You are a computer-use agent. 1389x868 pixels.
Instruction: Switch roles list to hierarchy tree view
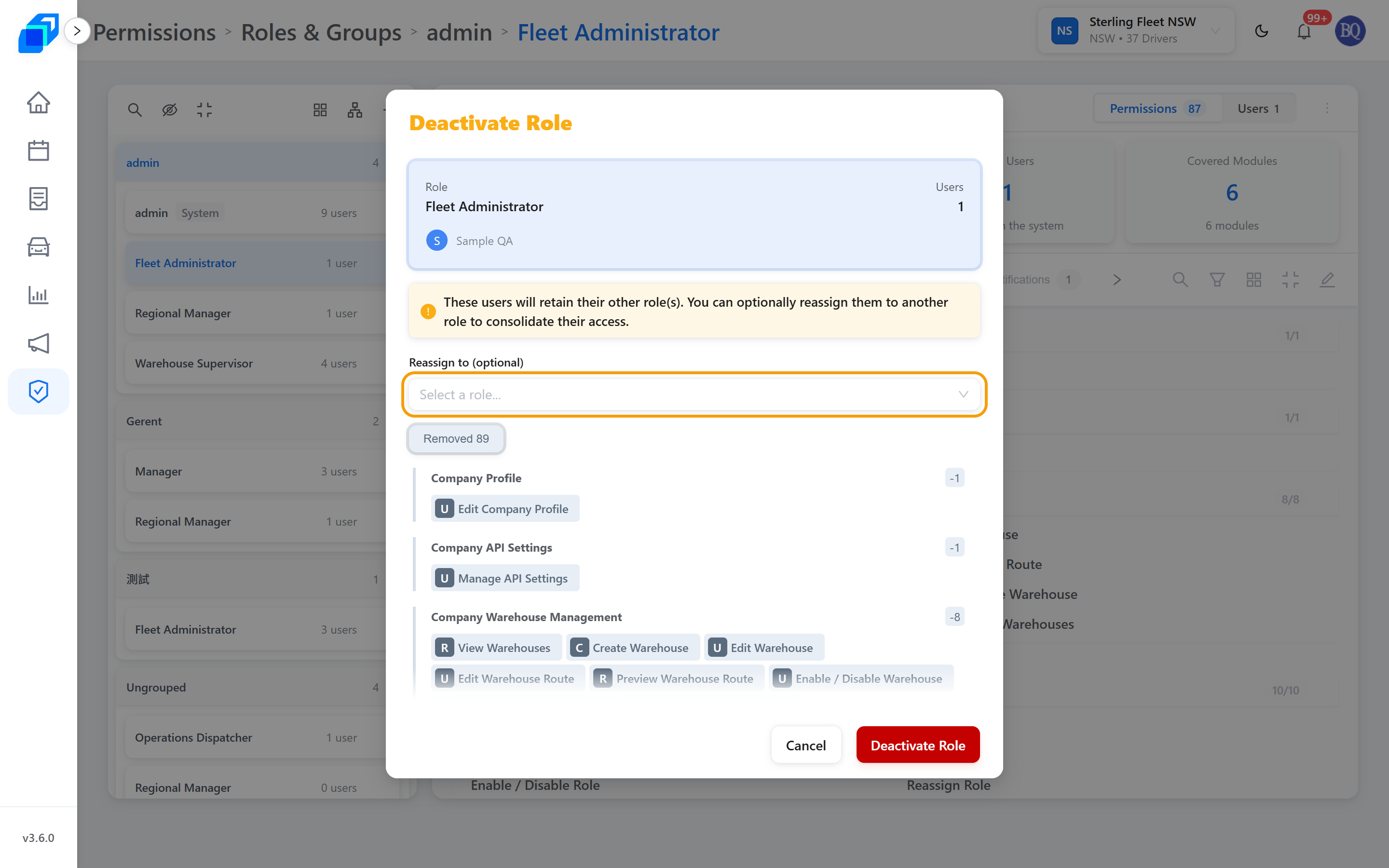tap(354, 109)
